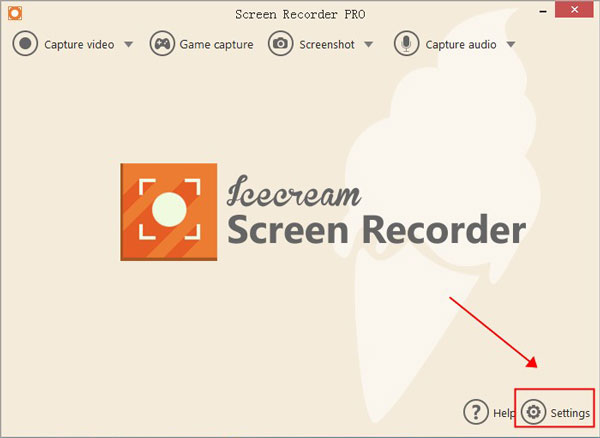Screen dimensions: 600x438
Task: Open Settings via the gear icon
Action: tap(533, 412)
